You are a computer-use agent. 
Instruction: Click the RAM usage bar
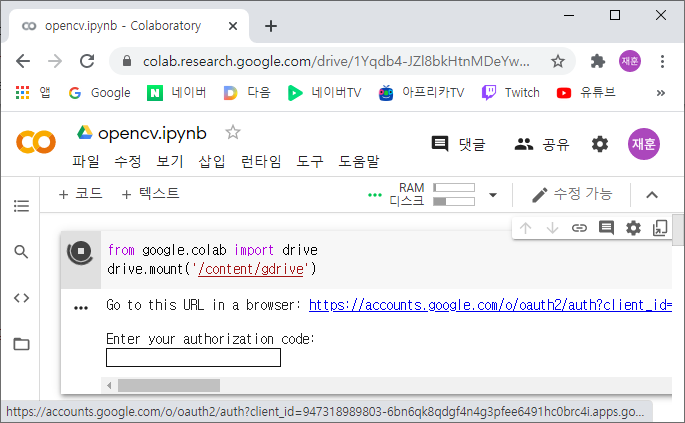(x=454, y=187)
